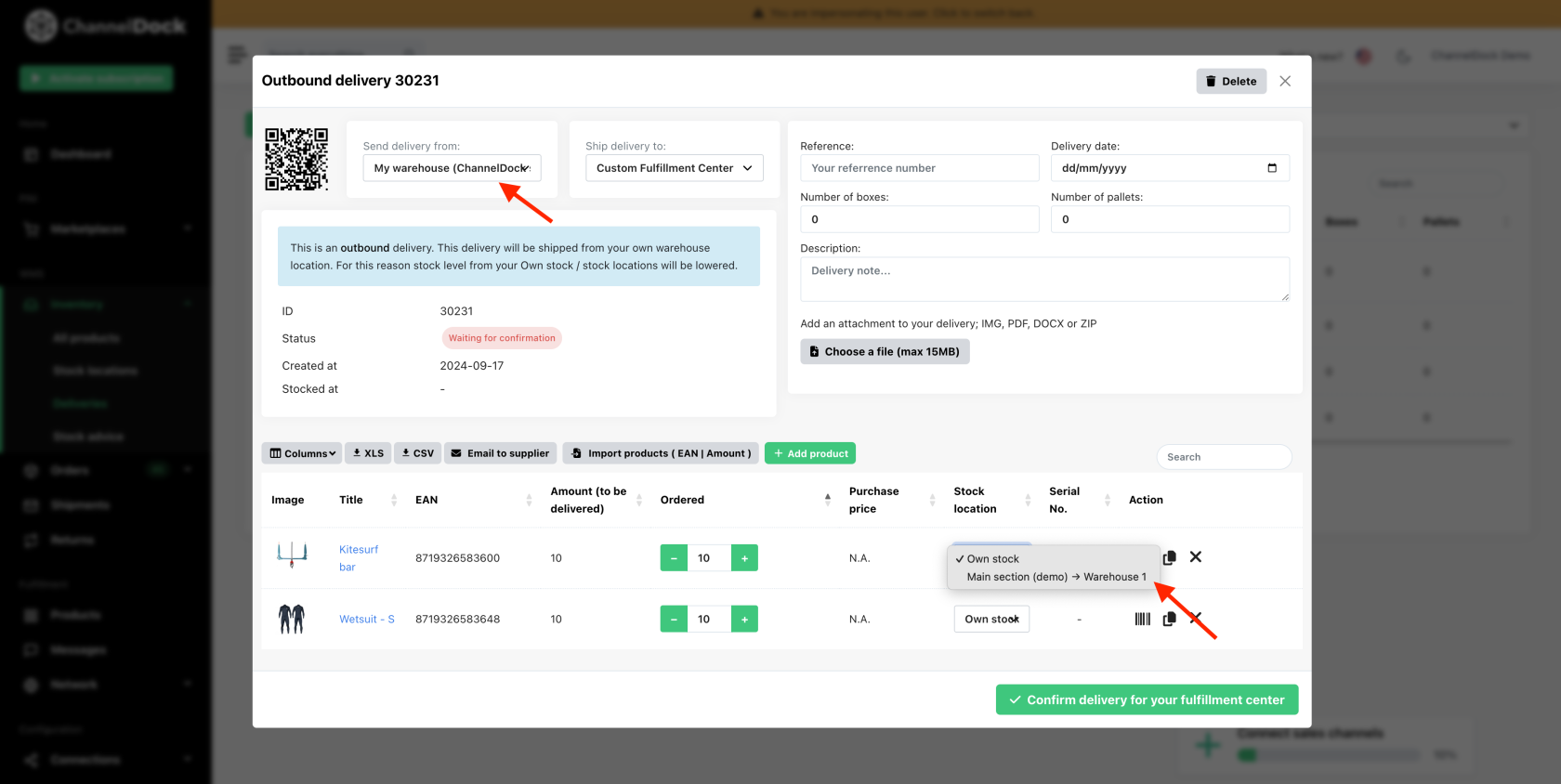The height and width of the screenshot is (784, 1561).
Task: Decrease ordered quantity for Kitesurf bar
Action: tap(674, 557)
